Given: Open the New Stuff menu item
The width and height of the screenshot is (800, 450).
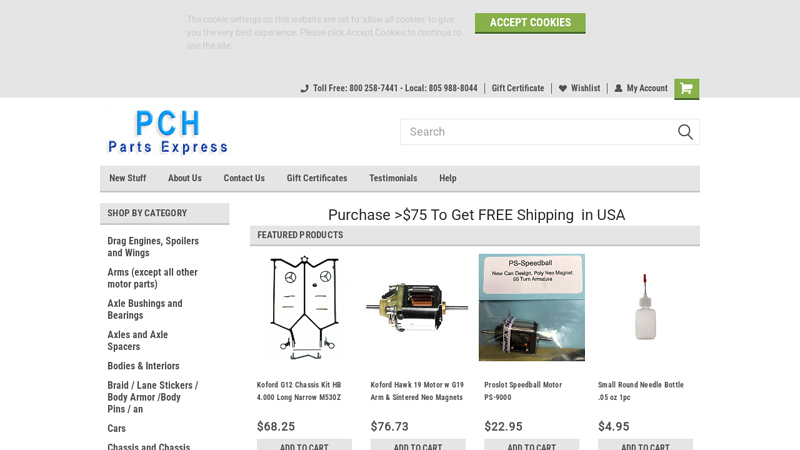Looking at the screenshot, I should [128, 178].
